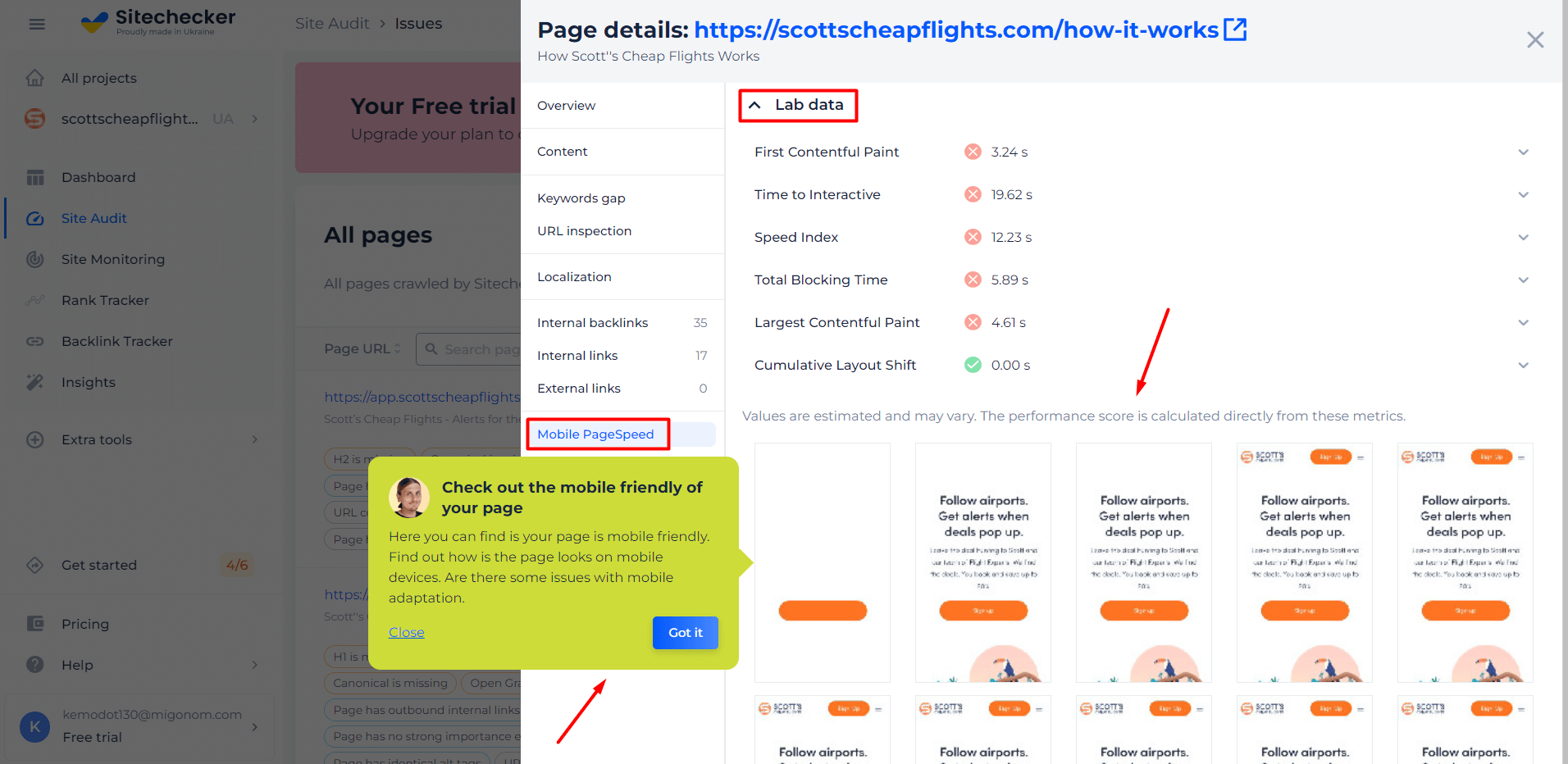
Task: Open the Internal backlinks tab
Action: click(622, 323)
